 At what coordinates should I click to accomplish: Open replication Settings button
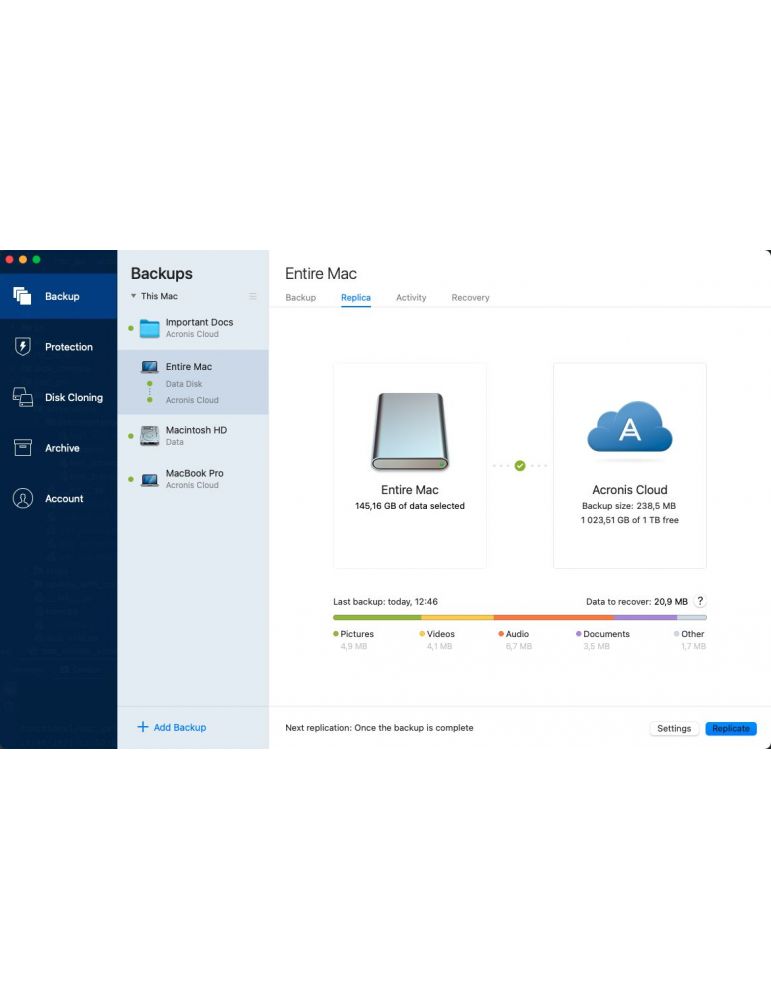[674, 728]
